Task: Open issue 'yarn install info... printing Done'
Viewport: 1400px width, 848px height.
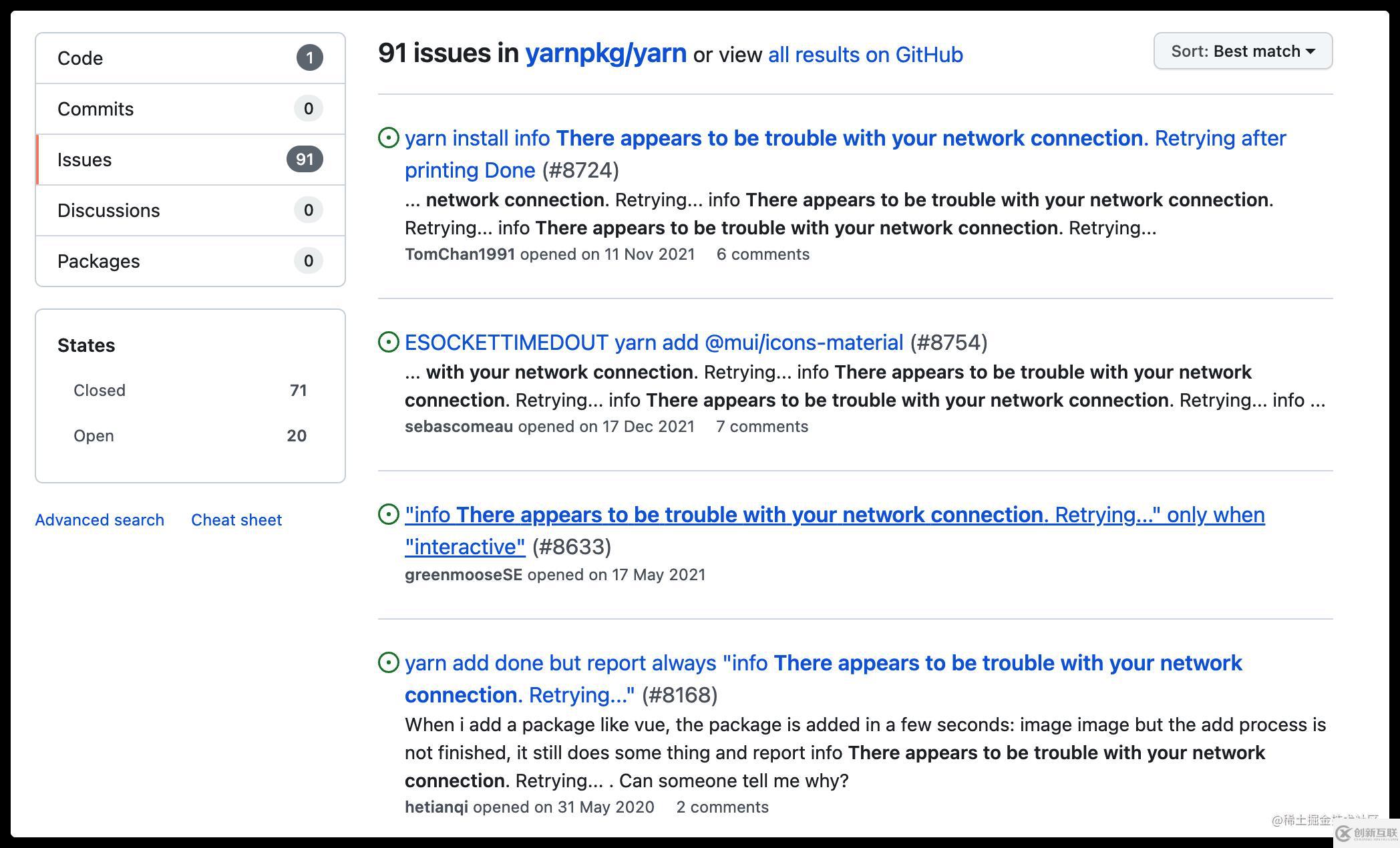Action: pos(845,154)
